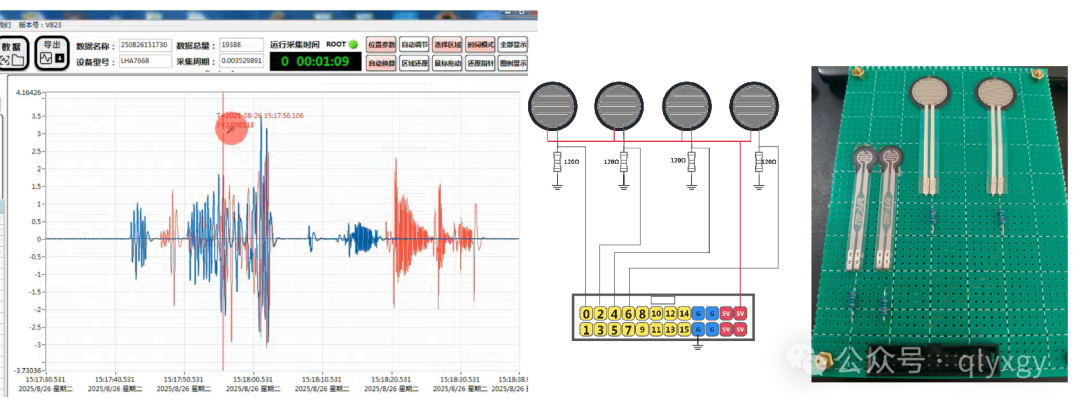Click the 采集周期 field showing 0.003529891
The image size is (1080, 404).
(x=241, y=61)
